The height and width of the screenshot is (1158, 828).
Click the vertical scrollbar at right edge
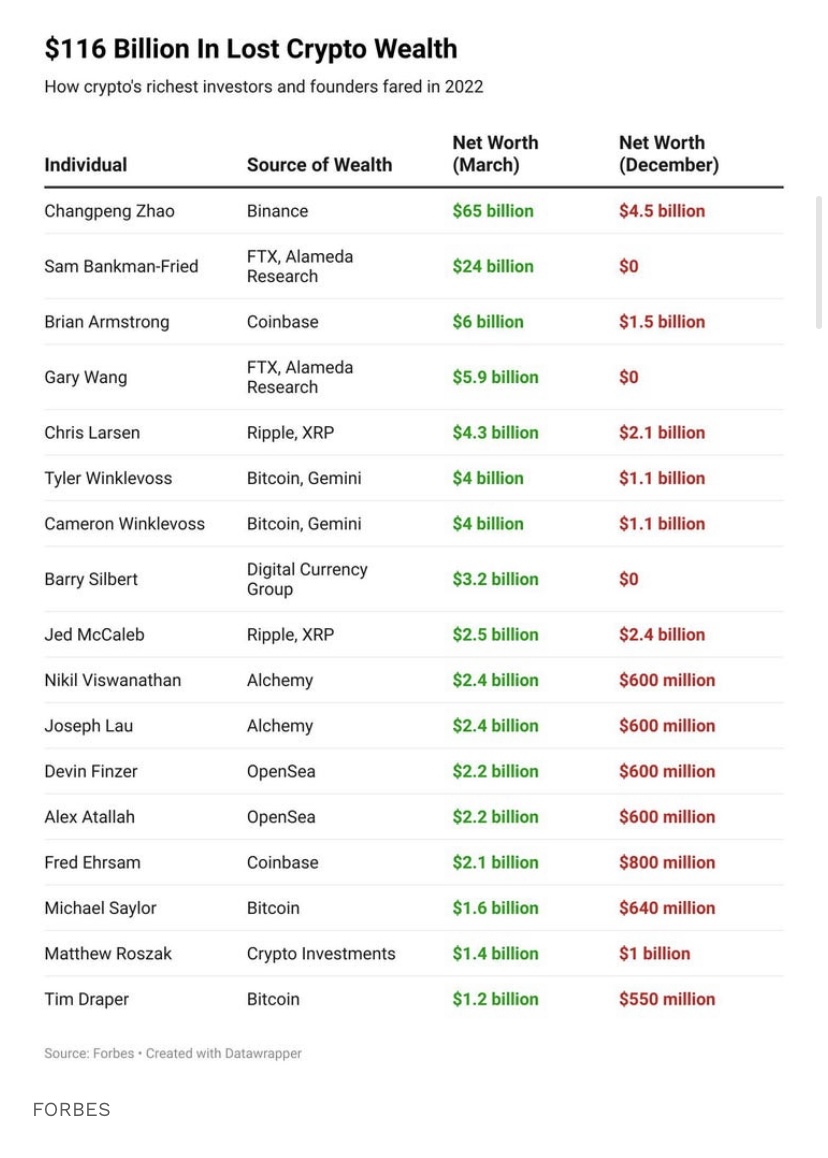818,262
